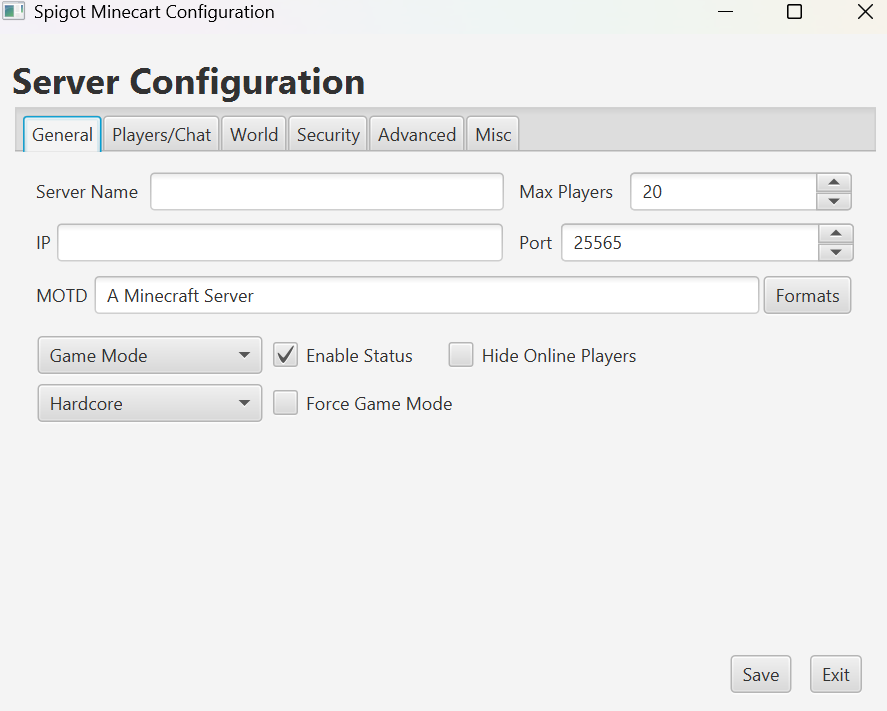Click the Max Players value field
Image resolution: width=887 pixels, height=711 pixels.
click(724, 192)
